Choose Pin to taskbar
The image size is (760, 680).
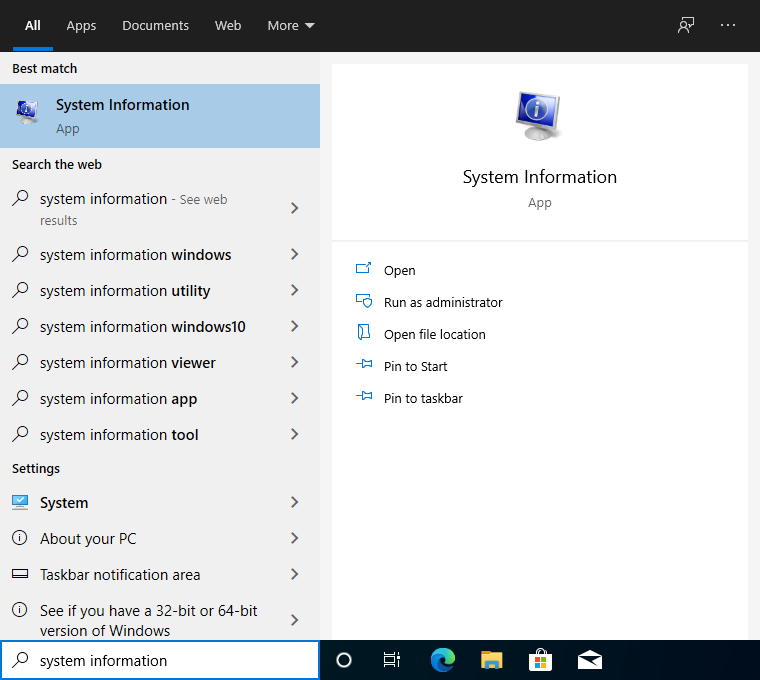pos(423,398)
